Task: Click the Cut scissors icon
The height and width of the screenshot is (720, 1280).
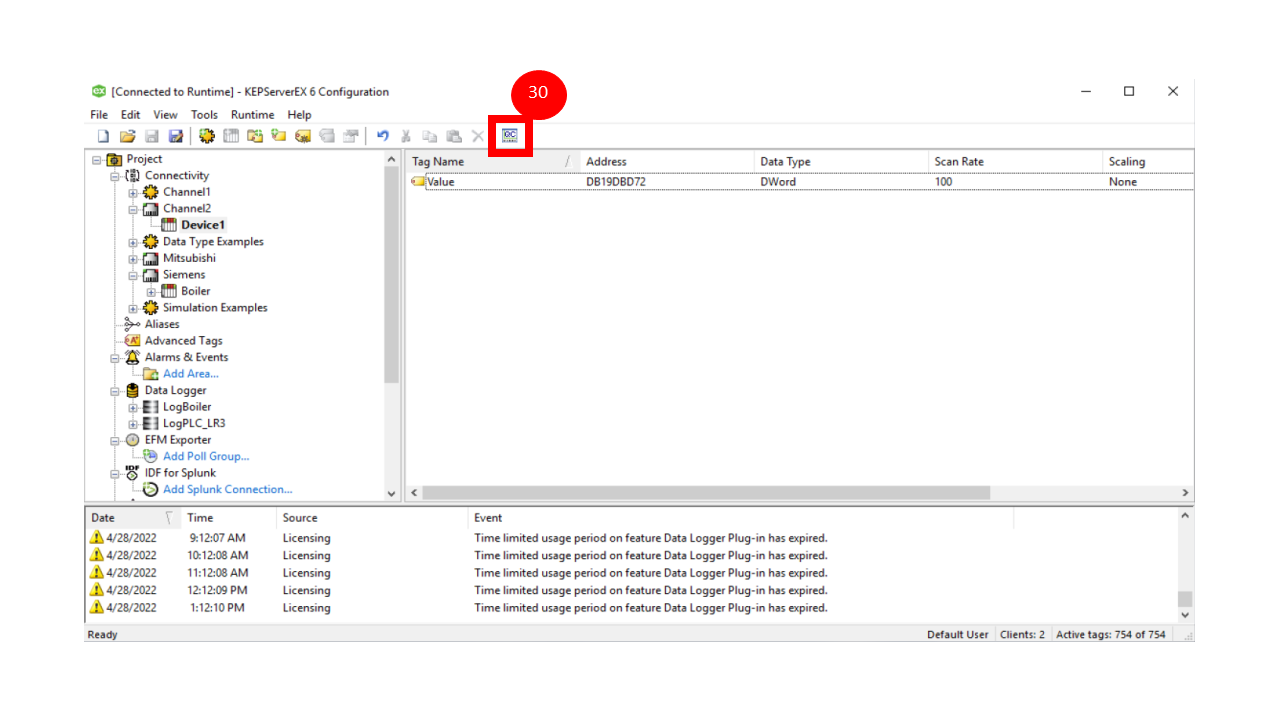Action: tap(406, 136)
